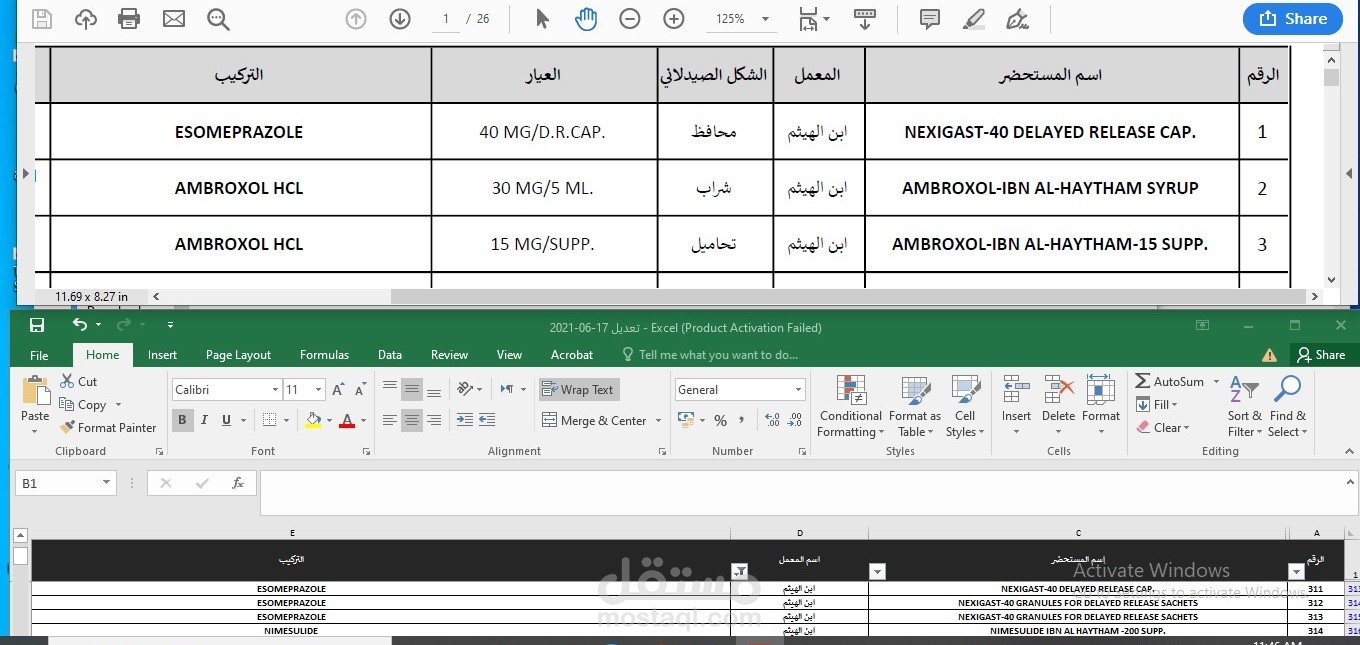
Task: Open the font size 11 dropdown
Action: [x=319, y=390]
